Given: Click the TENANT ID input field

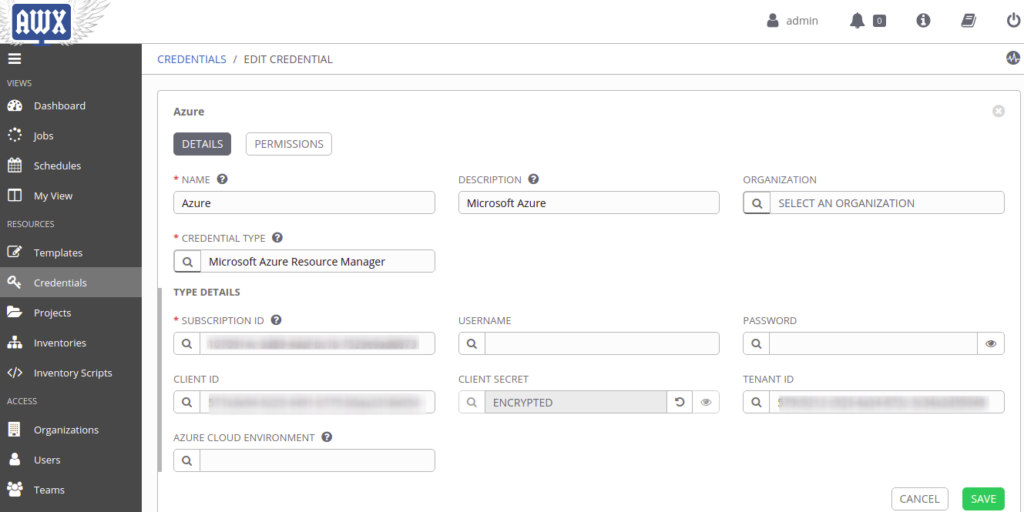Looking at the screenshot, I should coord(887,402).
